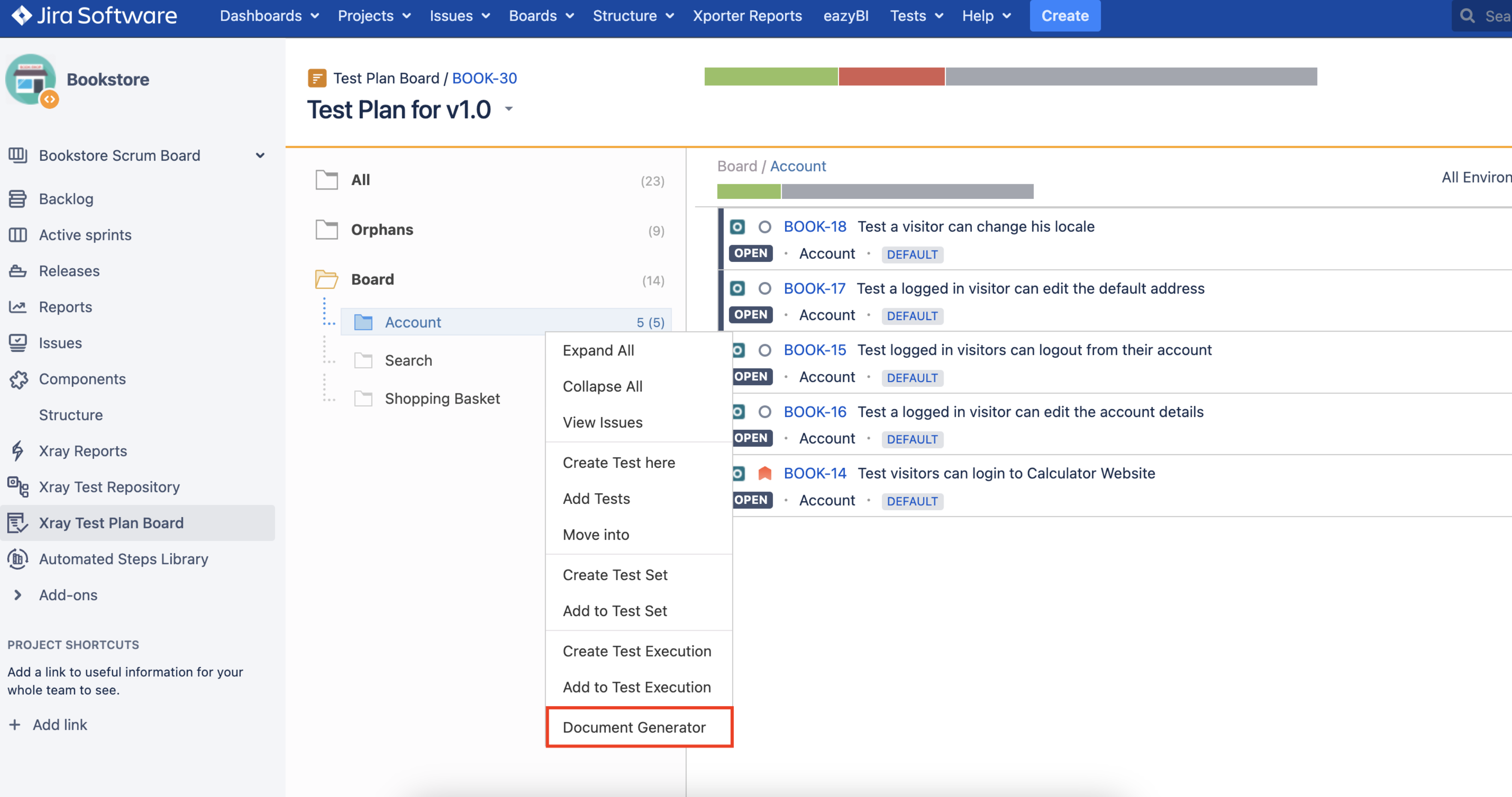Click the plus icon beside Add link

[15, 725]
